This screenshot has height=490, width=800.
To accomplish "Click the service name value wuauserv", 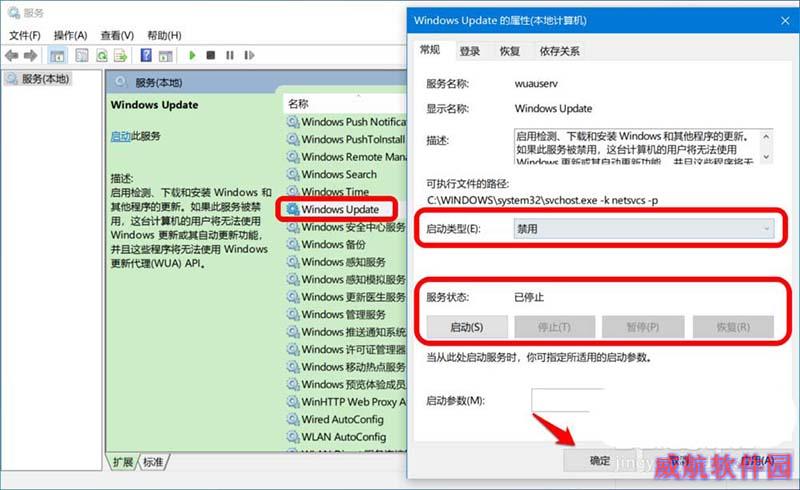I will (536, 83).
